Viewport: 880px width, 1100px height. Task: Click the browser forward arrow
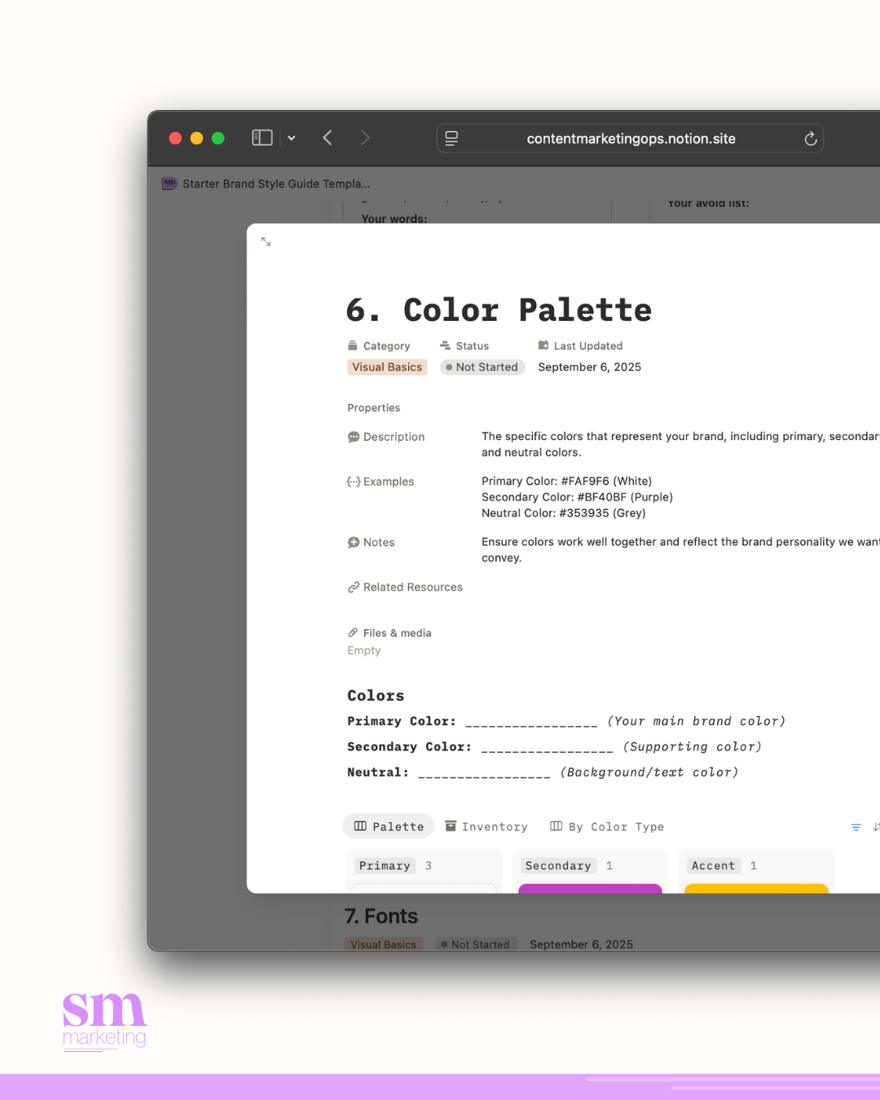tap(365, 138)
